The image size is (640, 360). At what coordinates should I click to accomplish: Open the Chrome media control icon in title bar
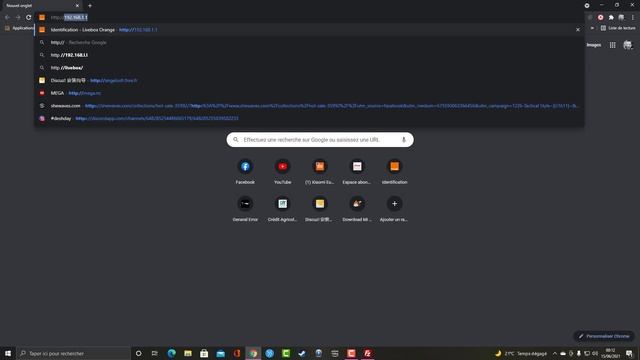tap(587, 5)
